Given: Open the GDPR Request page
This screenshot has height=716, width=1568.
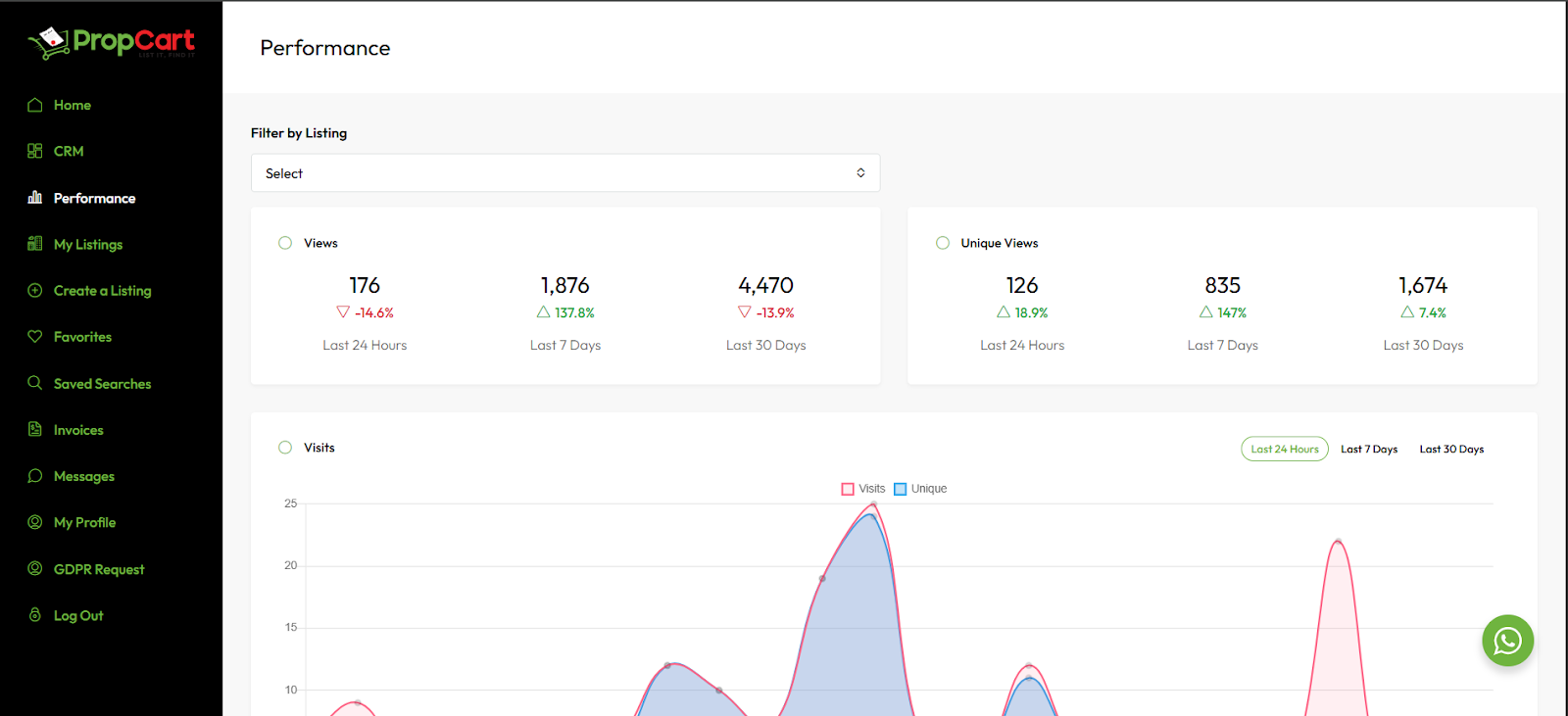Looking at the screenshot, I should coord(99,569).
